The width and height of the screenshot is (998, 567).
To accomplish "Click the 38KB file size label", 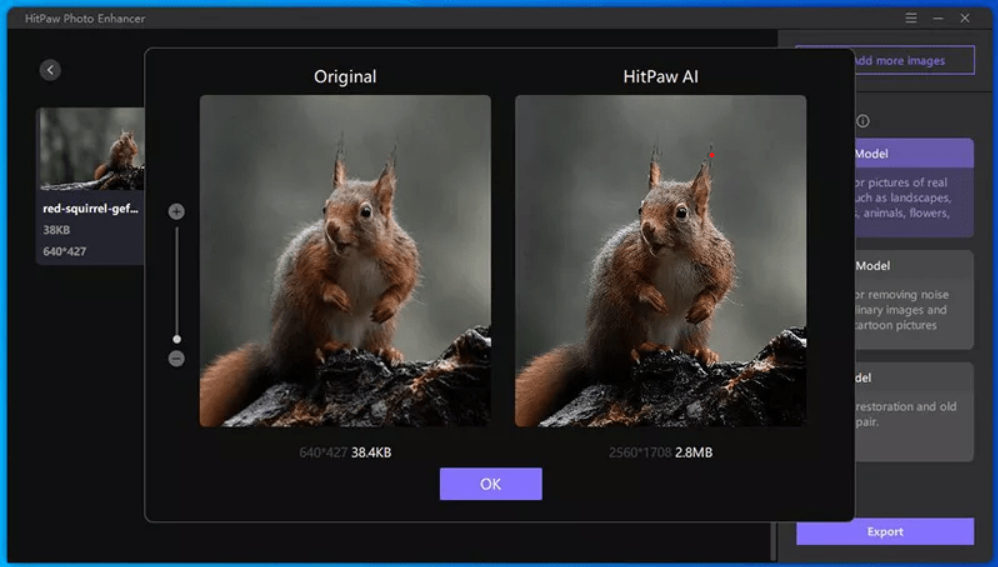I will click(x=57, y=230).
